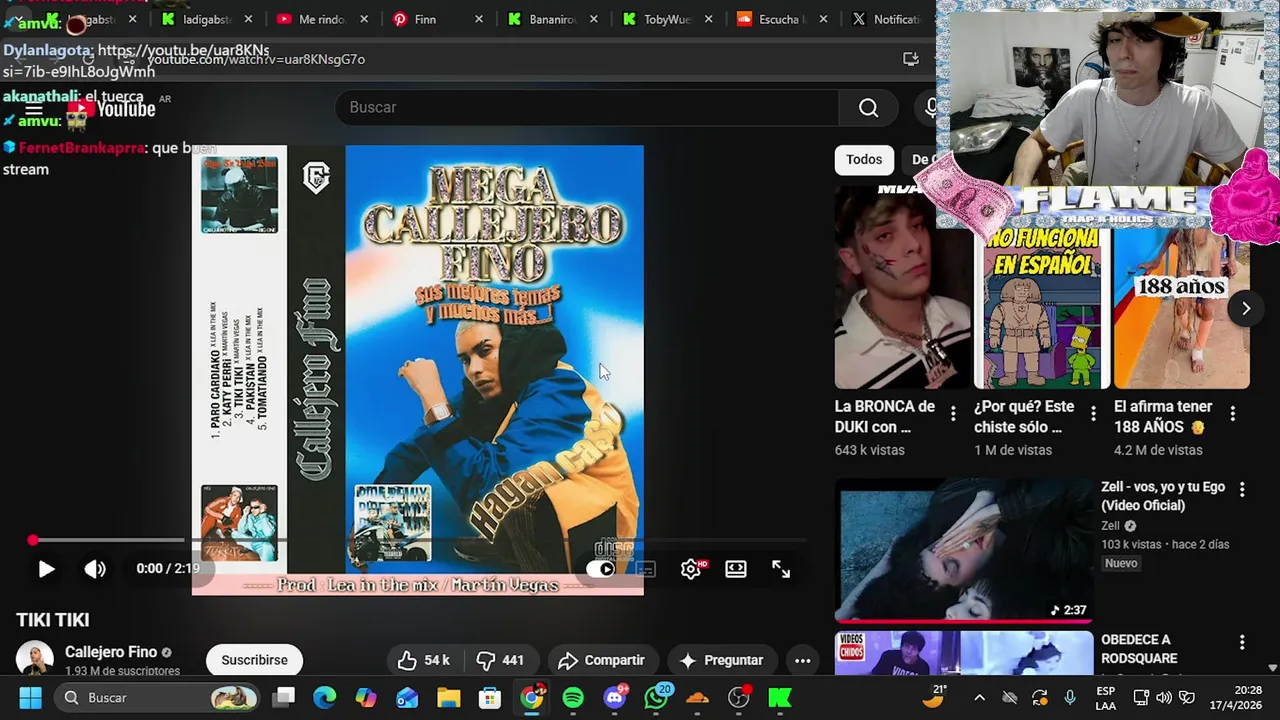
Task: Open the volume control in system tray
Action: pos(1164,697)
